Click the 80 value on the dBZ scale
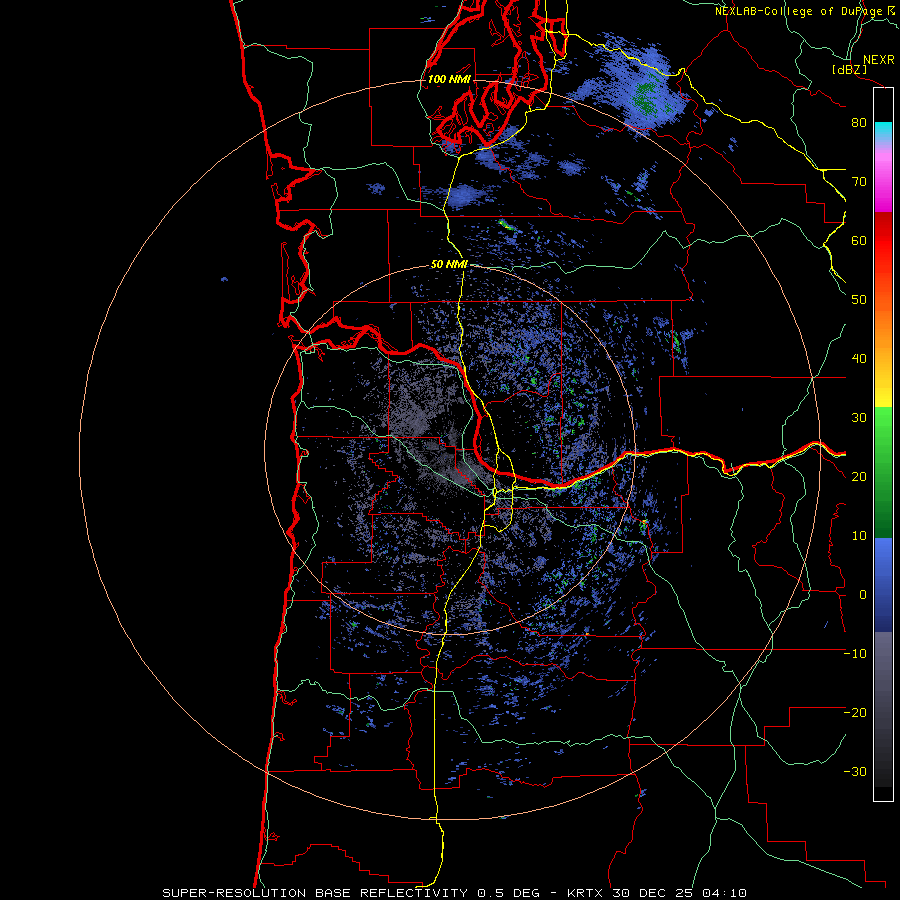 pos(859,122)
